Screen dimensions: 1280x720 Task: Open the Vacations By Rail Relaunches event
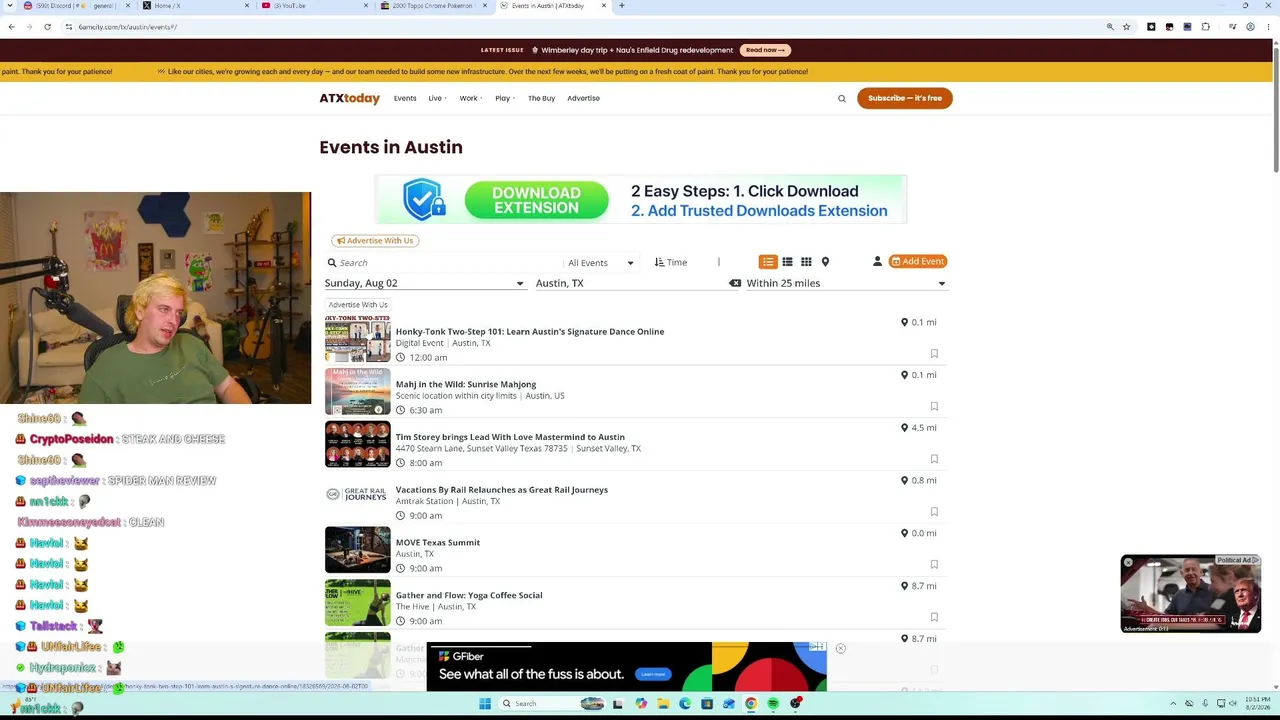[x=502, y=490]
